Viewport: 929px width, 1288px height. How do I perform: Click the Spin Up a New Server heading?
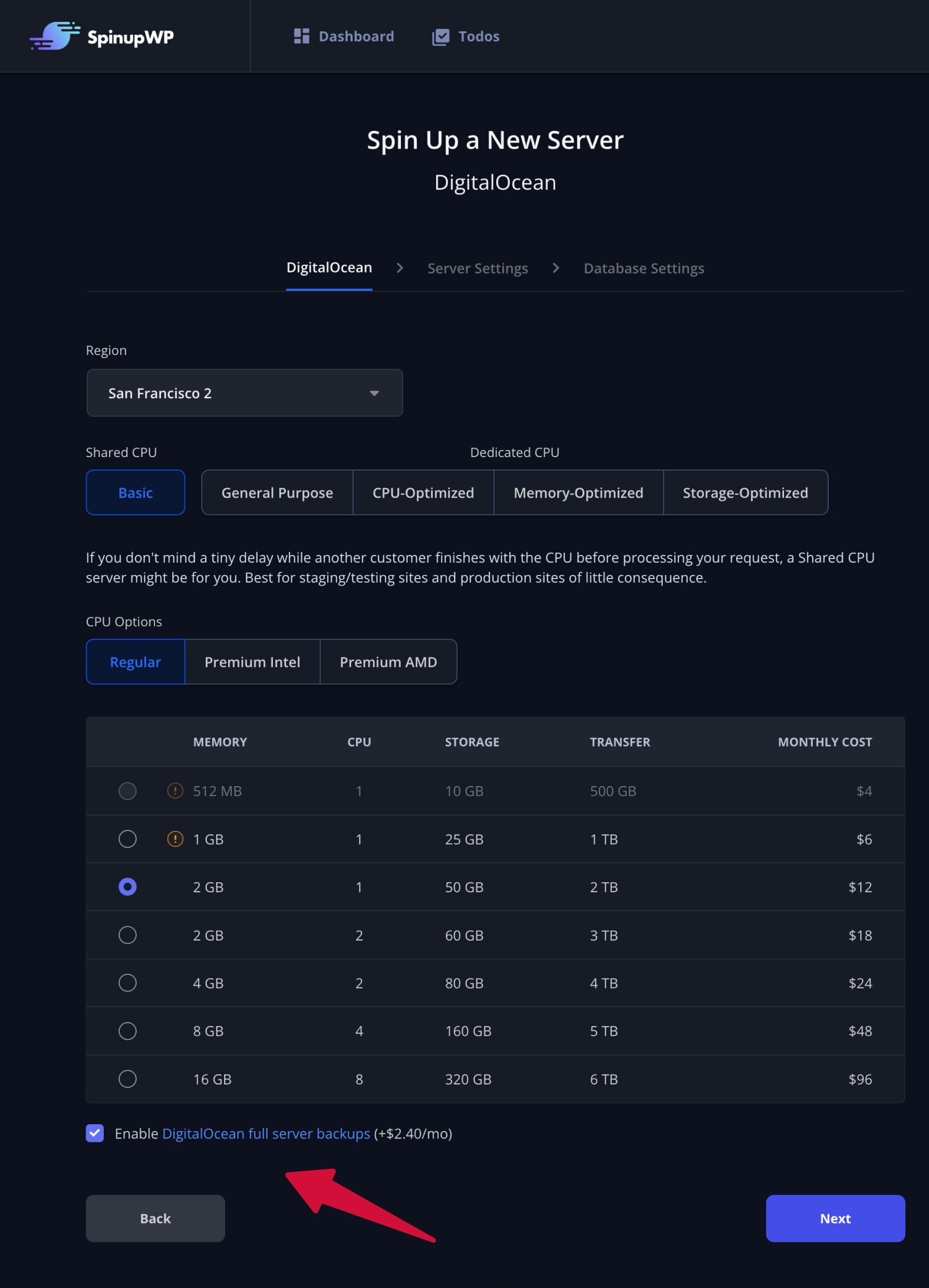point(495,140)
